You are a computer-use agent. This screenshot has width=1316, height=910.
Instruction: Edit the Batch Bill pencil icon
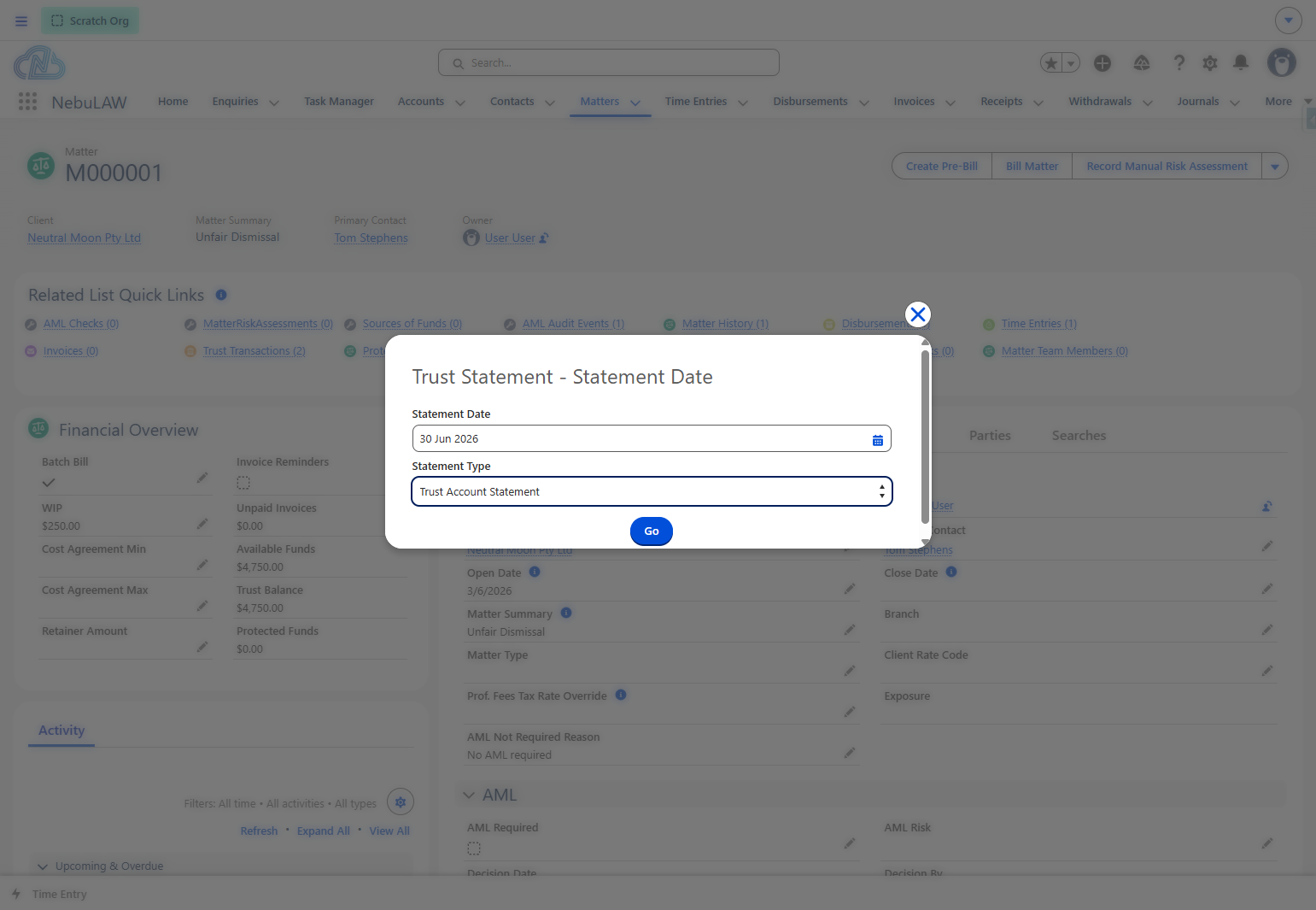click(202, 478)
